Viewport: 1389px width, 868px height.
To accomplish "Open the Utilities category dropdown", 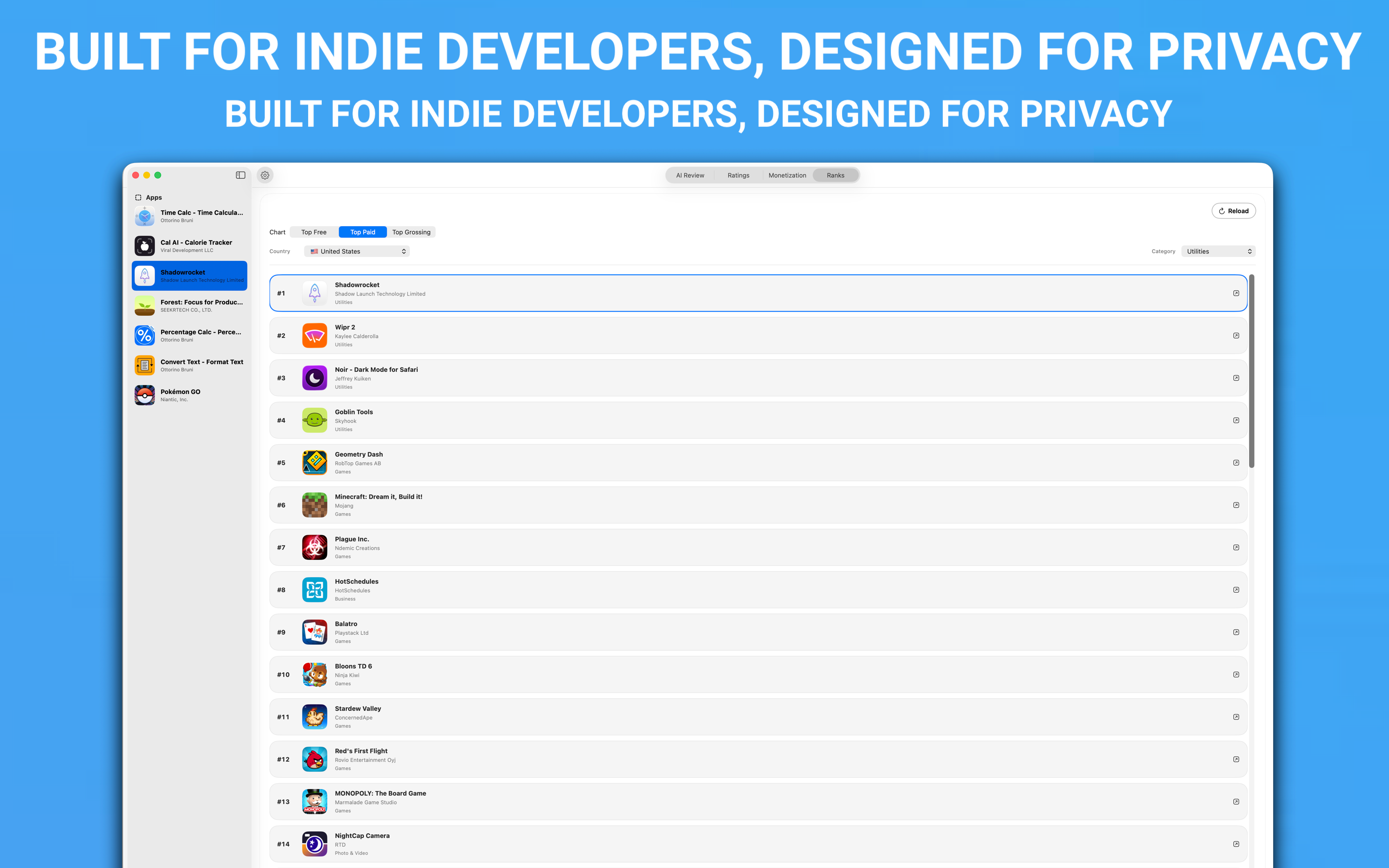I will pos(1218,251).
